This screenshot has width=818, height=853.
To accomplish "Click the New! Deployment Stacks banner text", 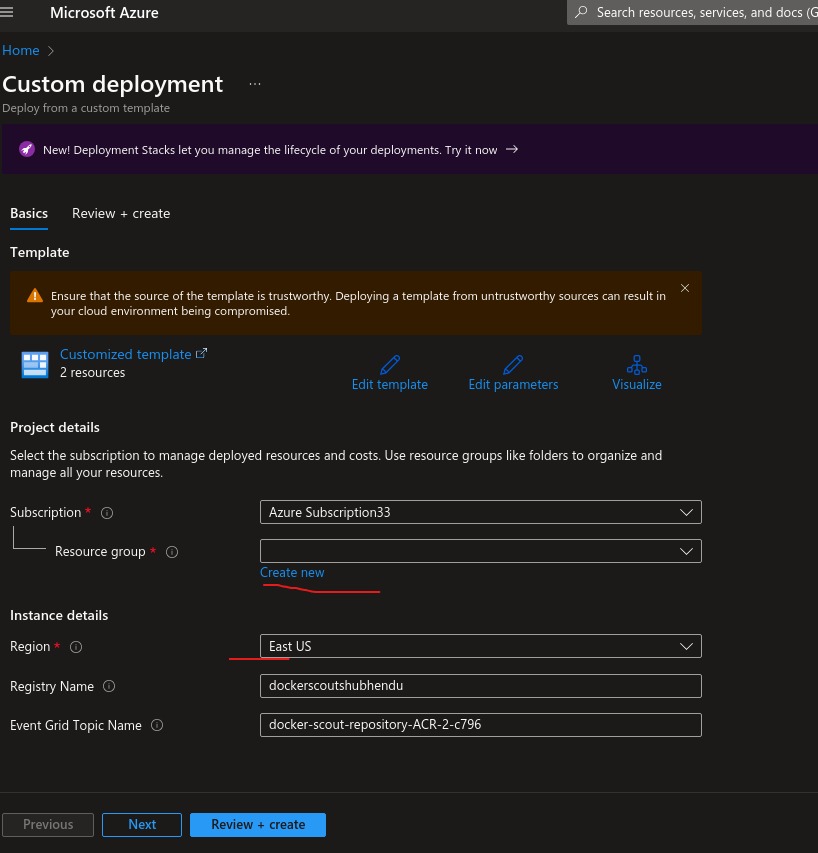I will coord(270,150).
